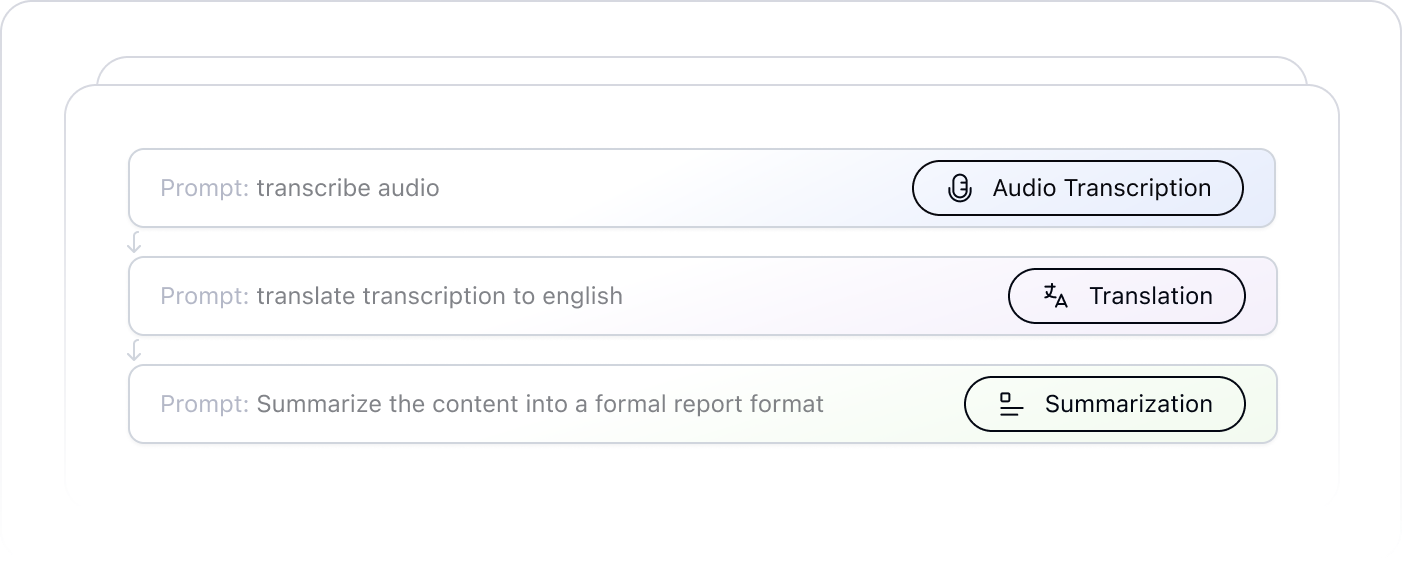Click the 'Audio Transcription' label text
Viewport: 1402px width, 562px height.
click(1102, 188)
